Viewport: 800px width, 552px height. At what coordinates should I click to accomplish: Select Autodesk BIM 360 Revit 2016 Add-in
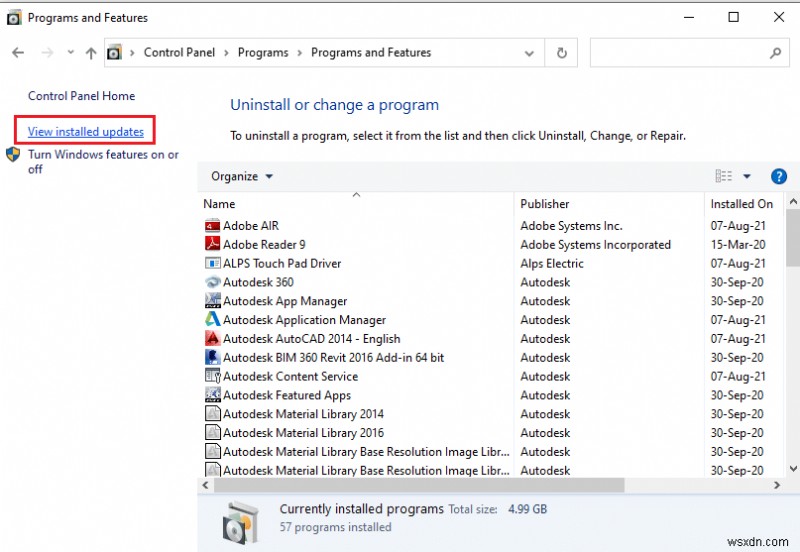[334, 358]
